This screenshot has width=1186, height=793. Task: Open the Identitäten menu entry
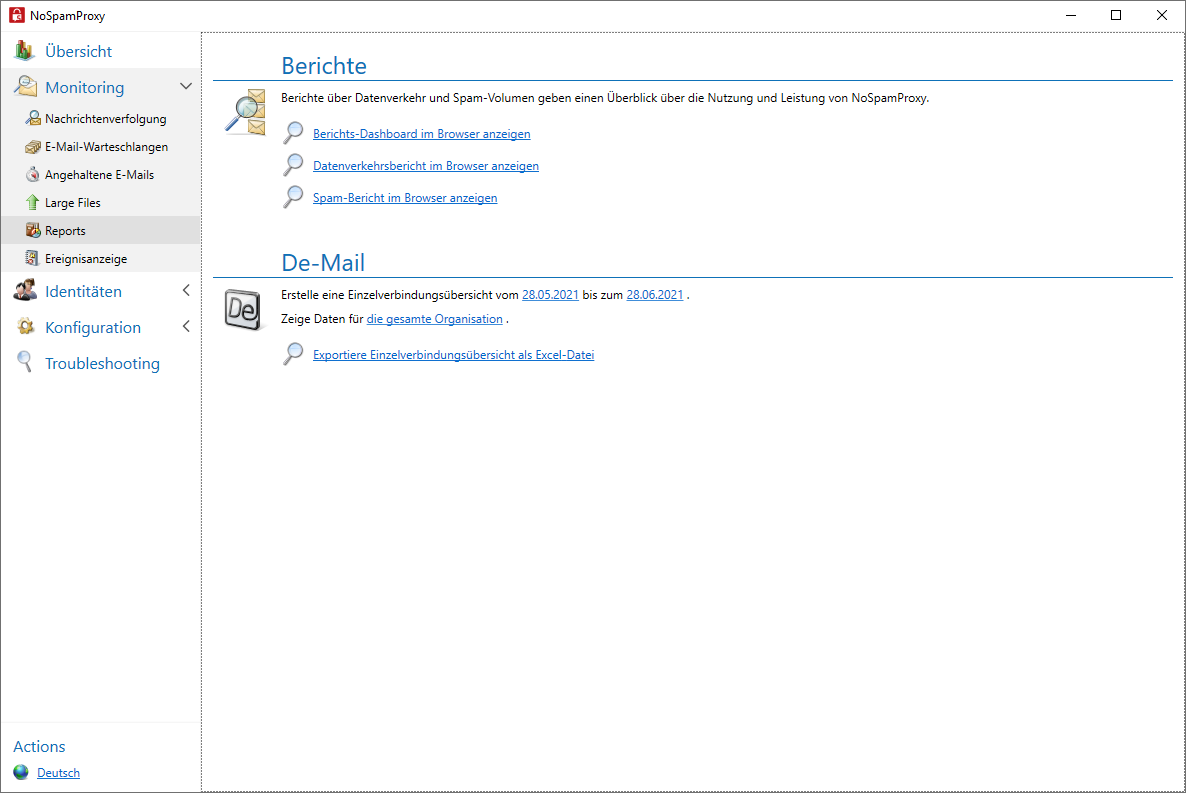(83, 291)
